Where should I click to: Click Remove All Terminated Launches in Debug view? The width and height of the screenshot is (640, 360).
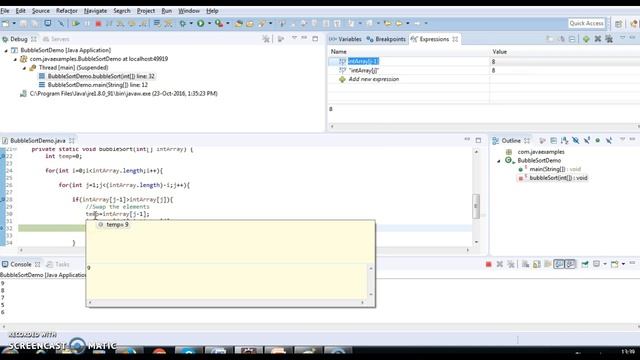coord(266,39)
